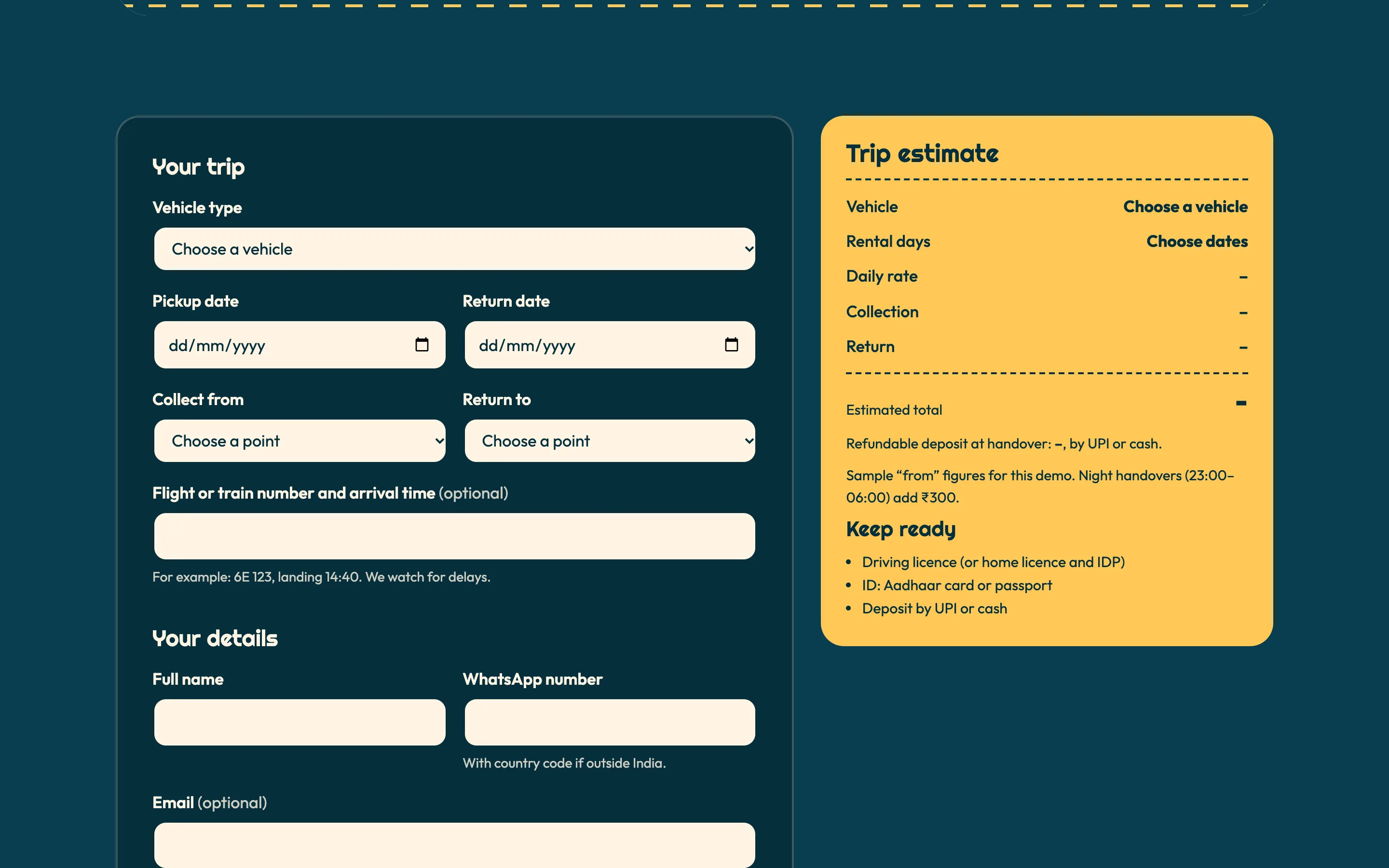Click the Keep ready heading

900,529
